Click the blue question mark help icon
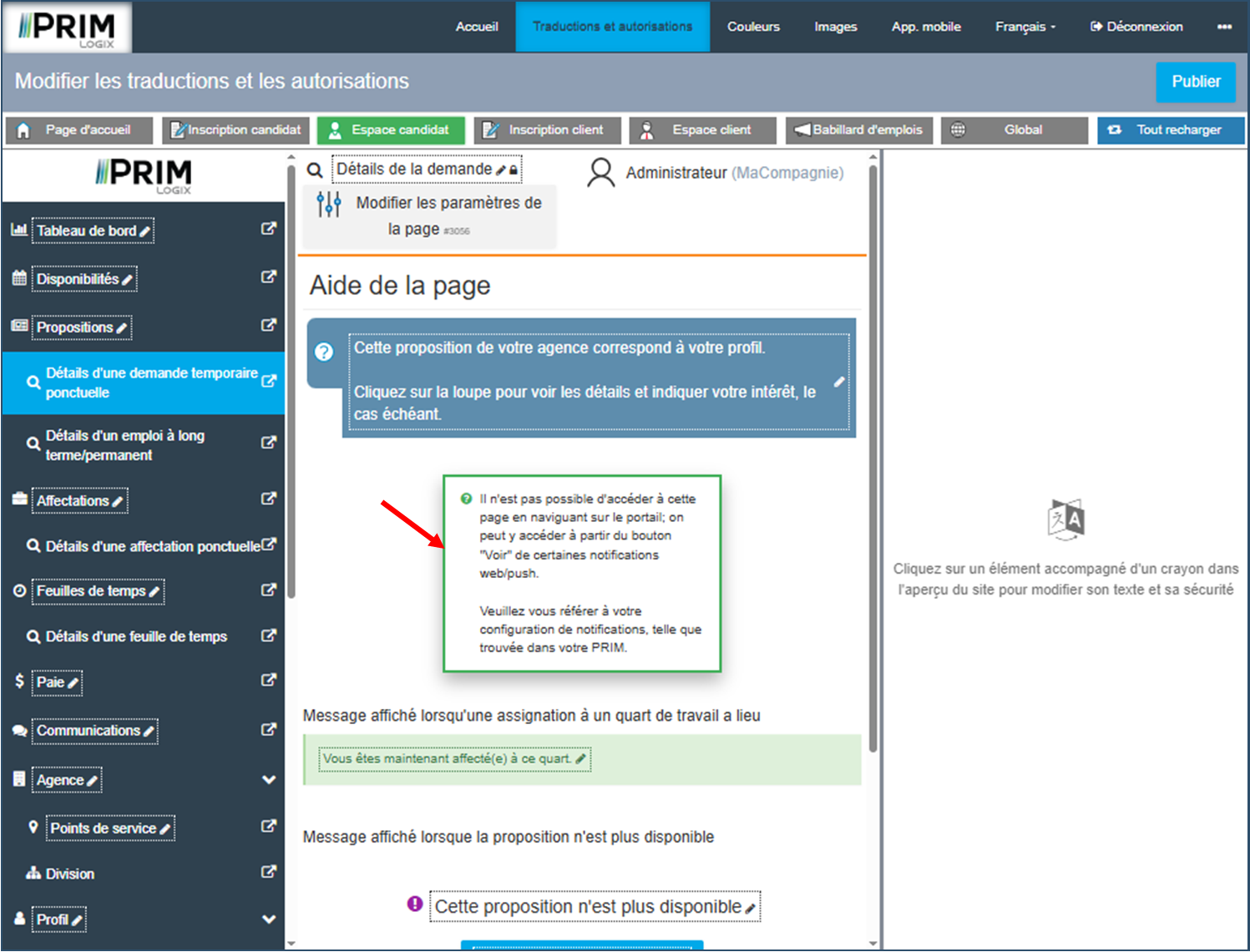Screen dimensions: 1250x952 click(324, 352)
